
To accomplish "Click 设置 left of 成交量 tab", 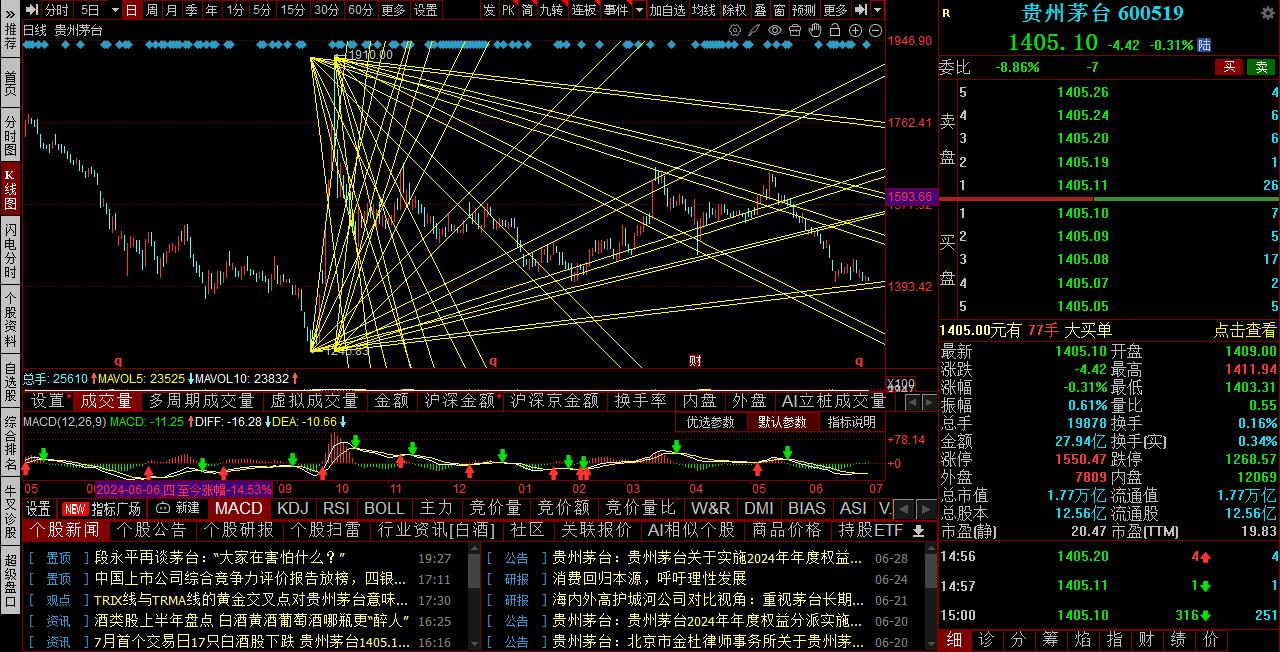I will [47, 400].
